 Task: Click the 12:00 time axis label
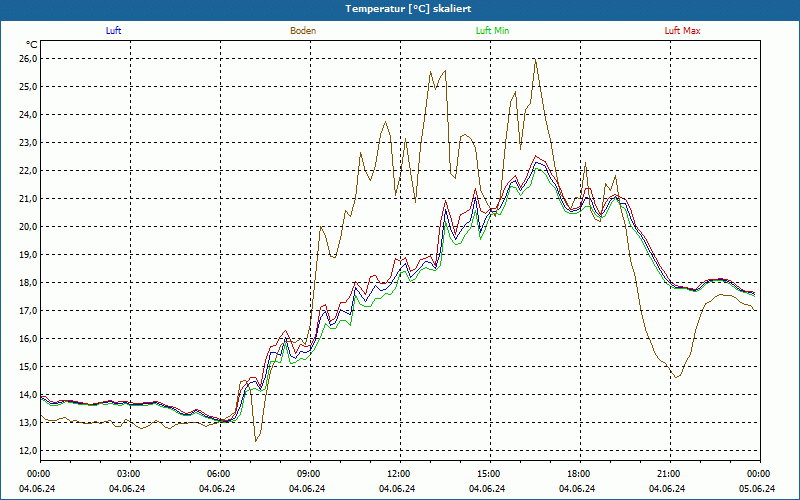[397, 474]
